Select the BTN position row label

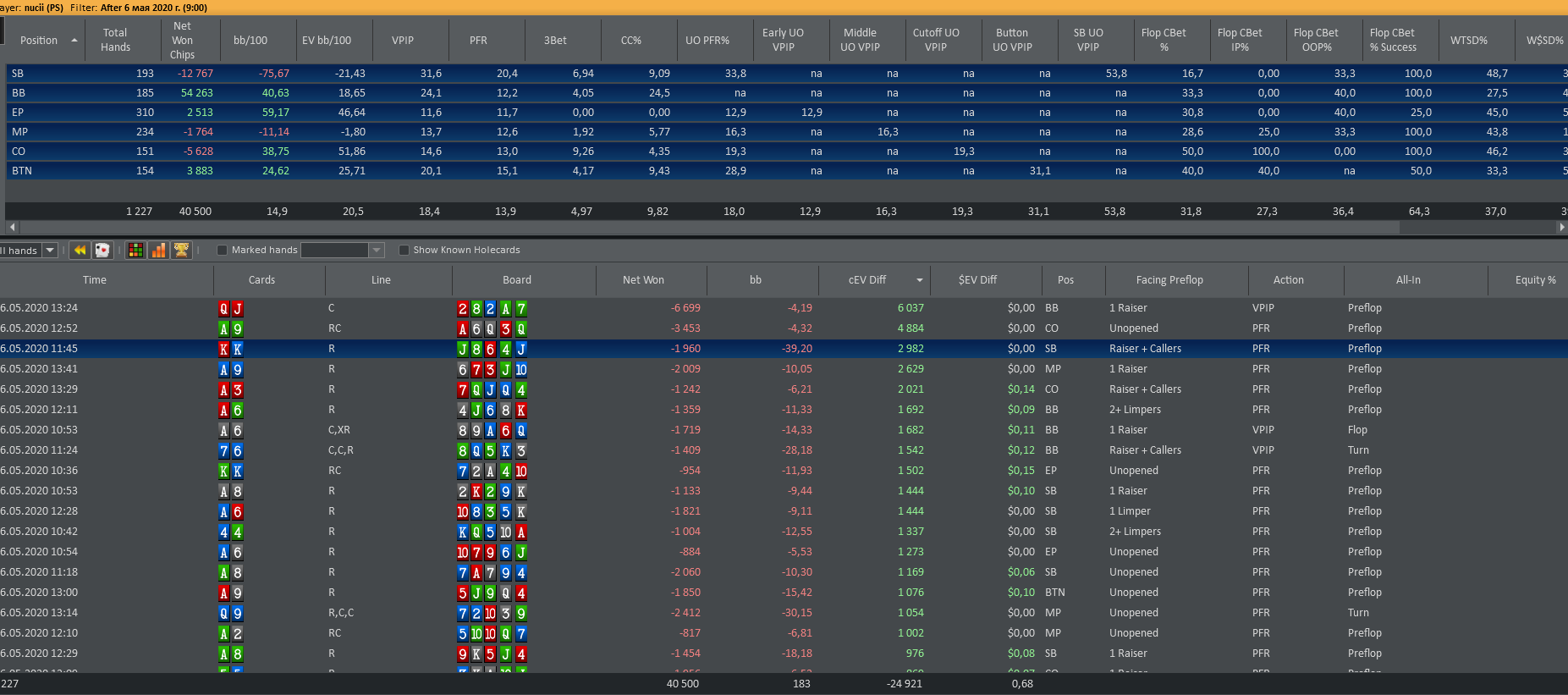(x=22, y=171)
